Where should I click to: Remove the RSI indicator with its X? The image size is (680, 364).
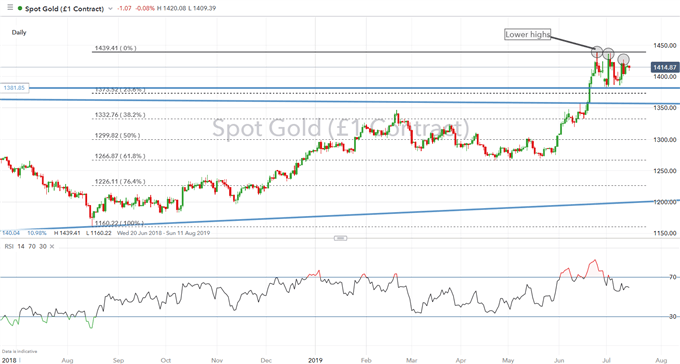[52, 246]
